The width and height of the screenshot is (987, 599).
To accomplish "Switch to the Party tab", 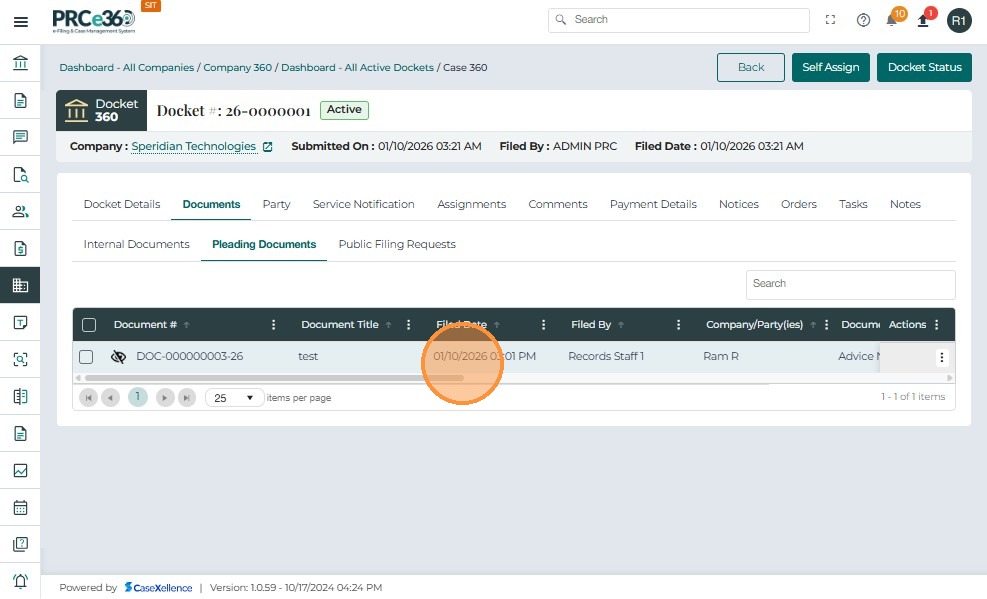I will point(276,204).
